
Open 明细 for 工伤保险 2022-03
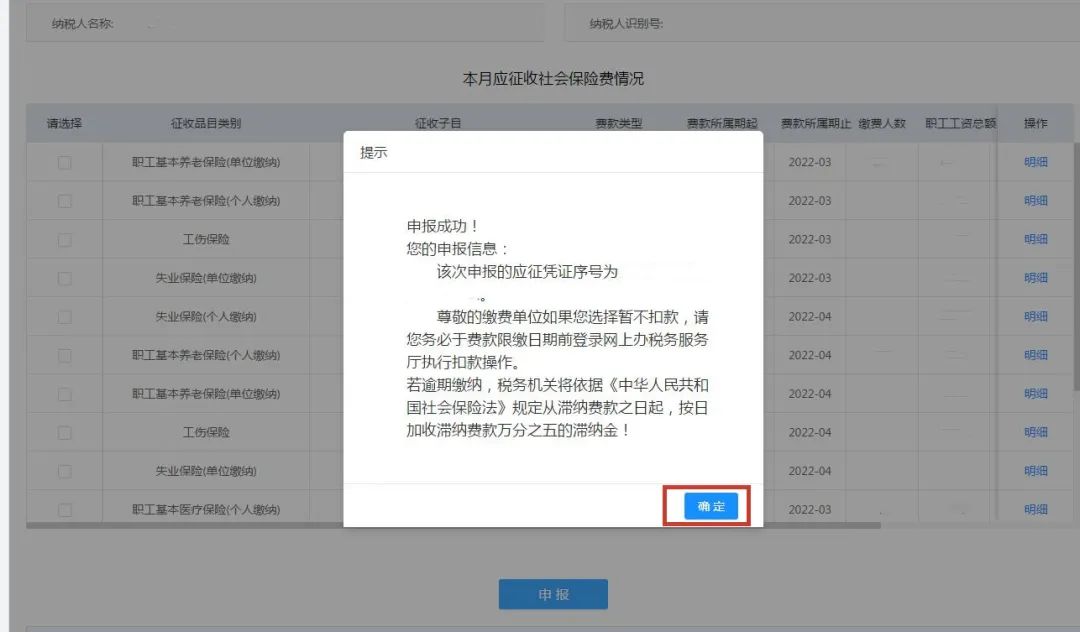tap(1035, 239)
